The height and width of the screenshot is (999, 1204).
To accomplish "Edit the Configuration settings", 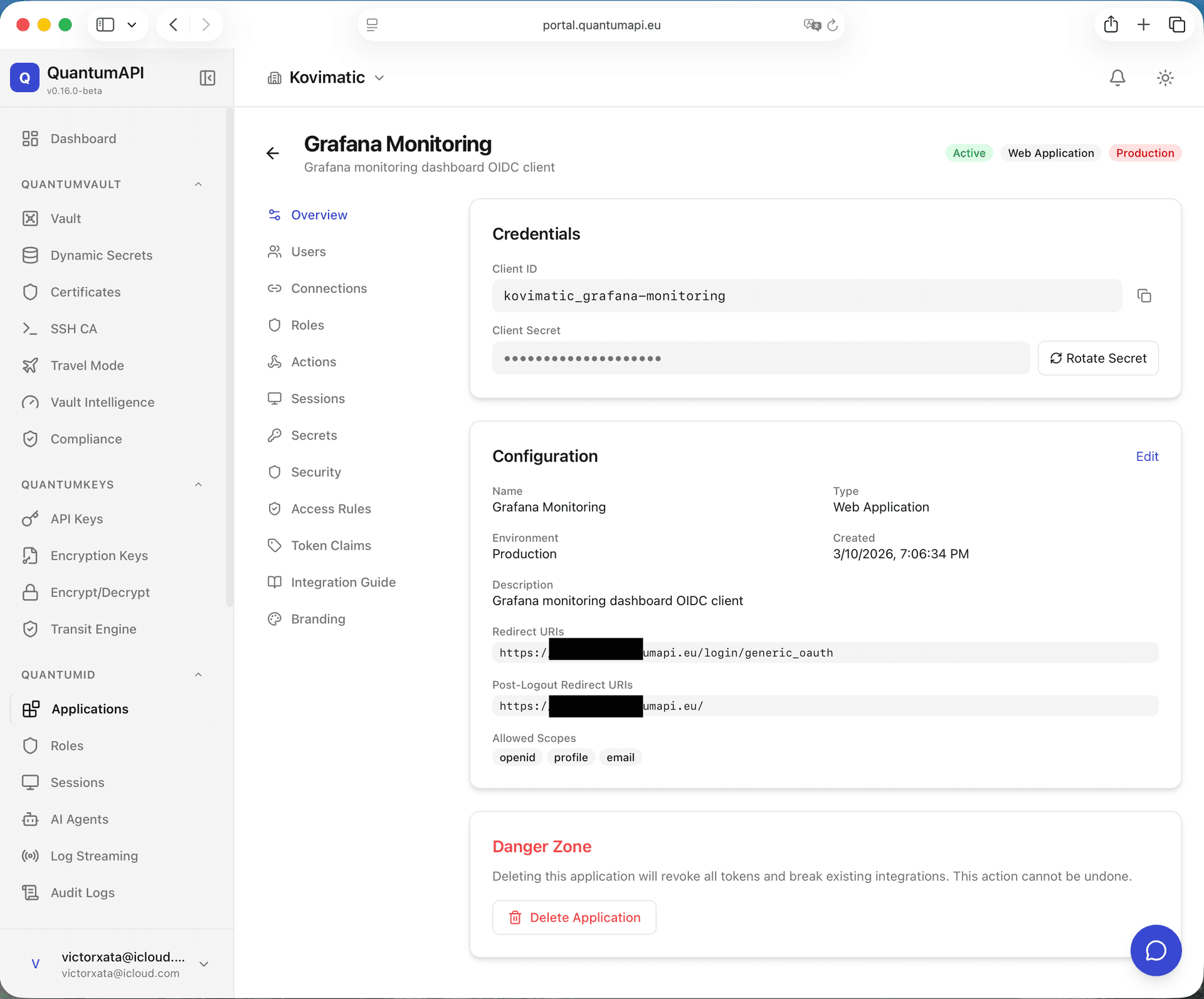I will click(x=1147, y=456).
